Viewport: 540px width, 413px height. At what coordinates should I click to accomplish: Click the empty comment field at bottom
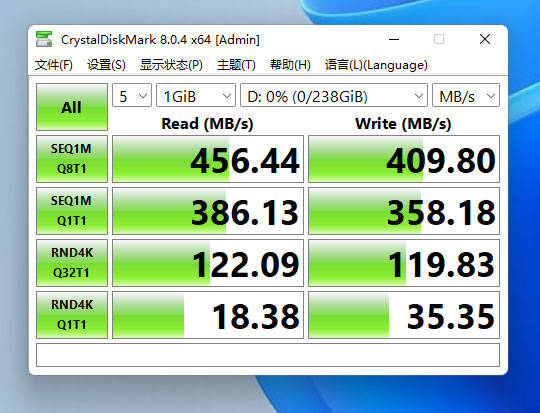[x=268, y=355]
